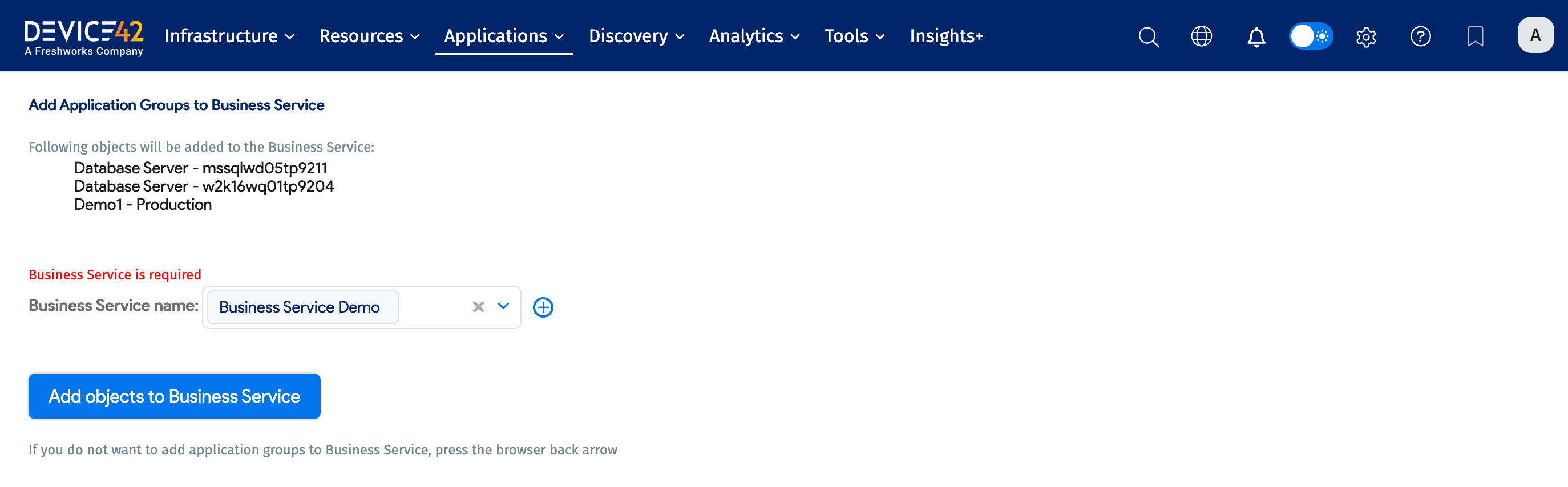1568x487 pixels.
Task: Open the search magnifier icon
Action: click(x=1148, y=36)
